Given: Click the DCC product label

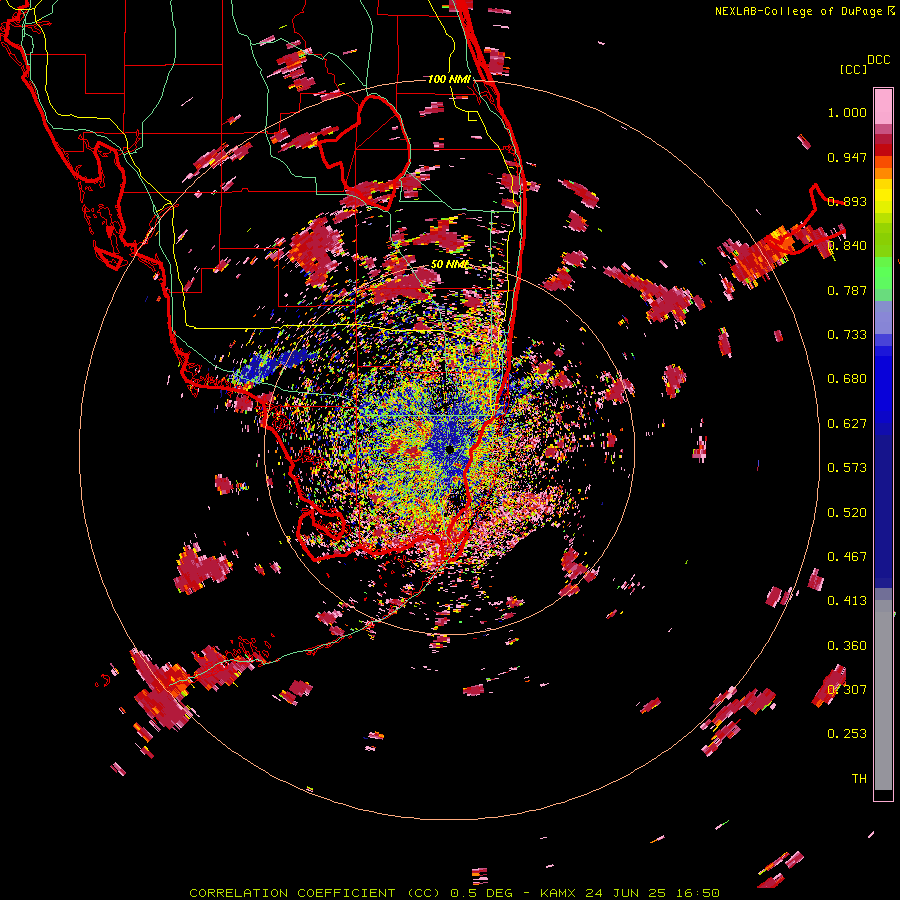Looking at the screenshot, I should [879, 60].
